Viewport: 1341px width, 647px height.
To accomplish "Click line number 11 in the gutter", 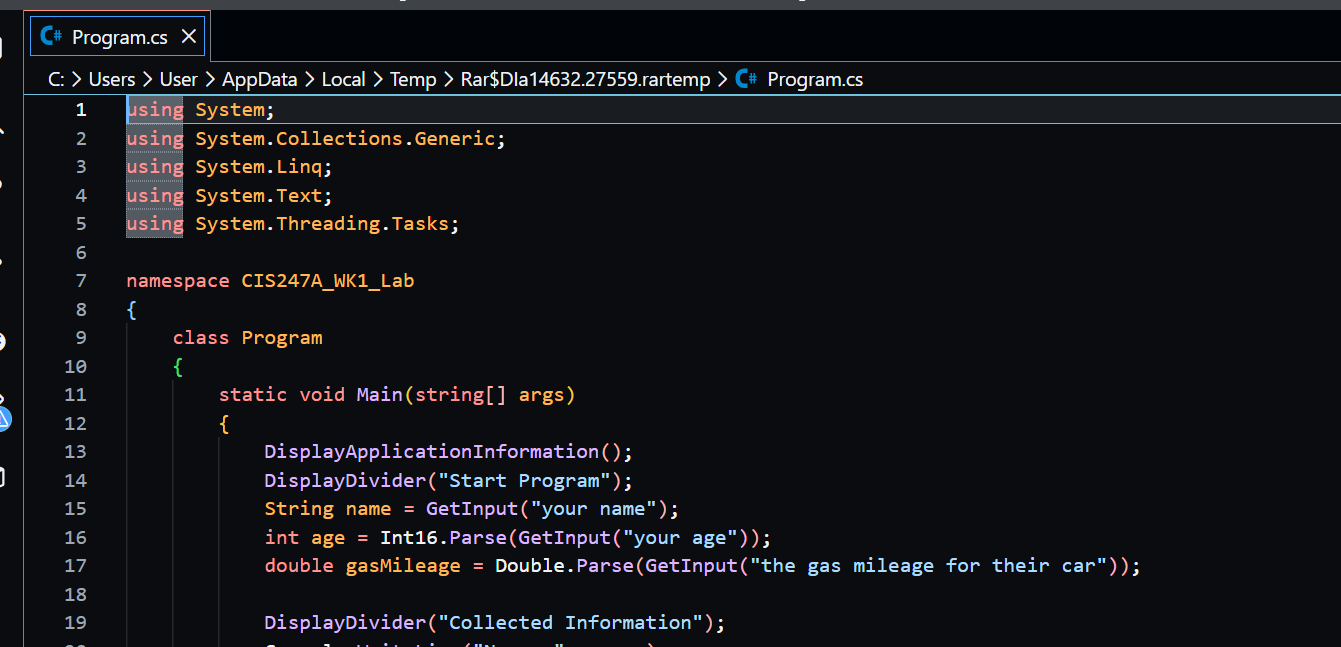I will 75,394.
